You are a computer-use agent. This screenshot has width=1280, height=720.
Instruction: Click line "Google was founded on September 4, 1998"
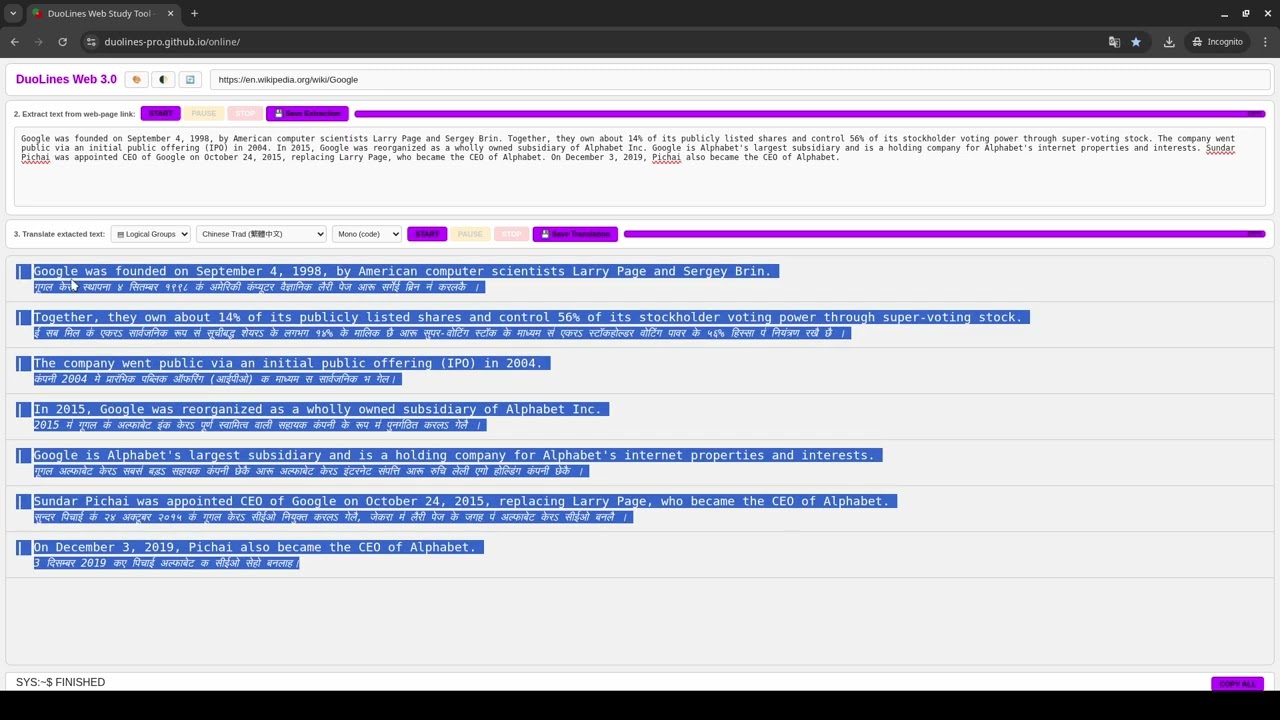402,271
